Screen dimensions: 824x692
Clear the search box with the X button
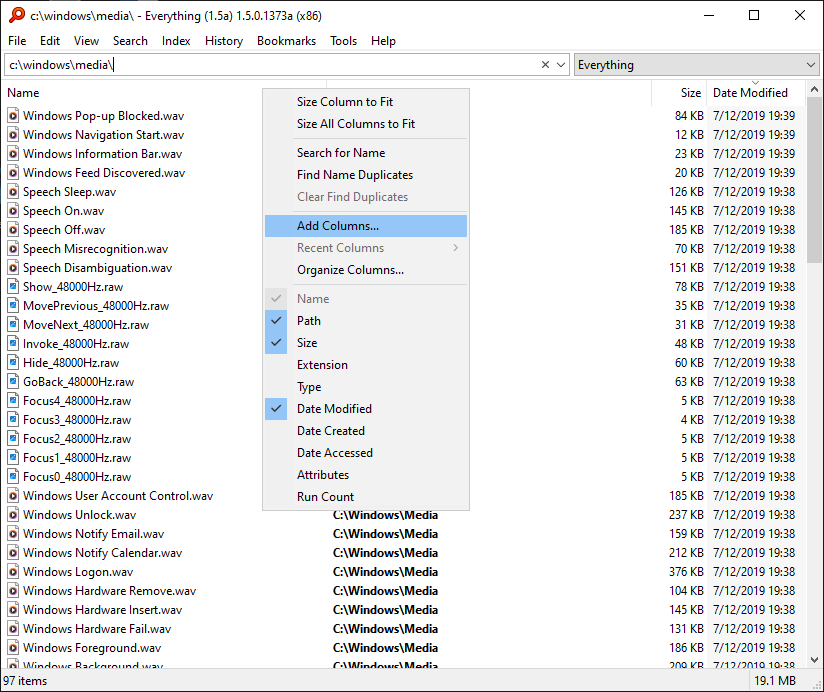click(x=545, y=65)
